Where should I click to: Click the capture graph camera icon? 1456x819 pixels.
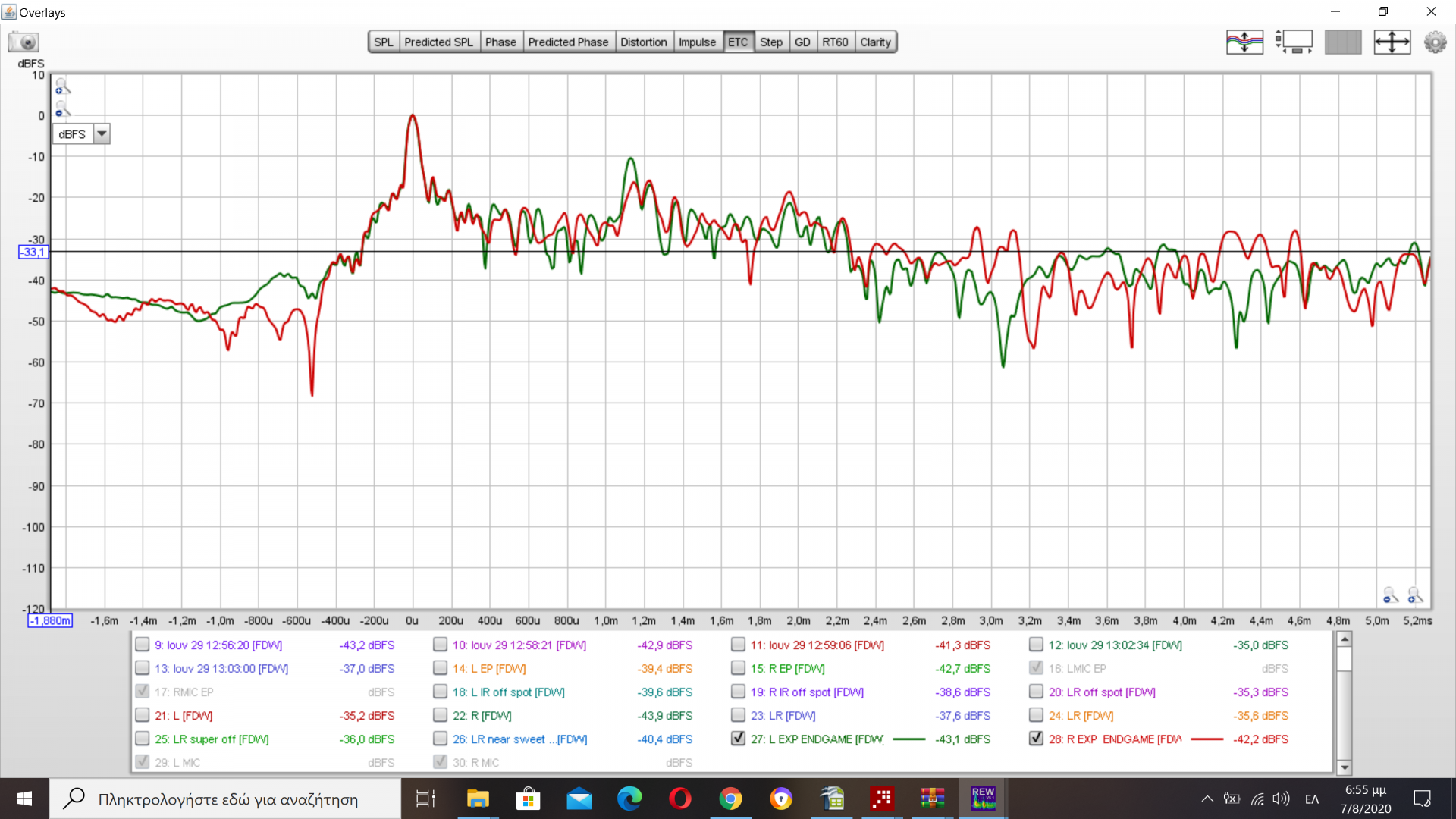pyautogui.click(x=24, y=42)
